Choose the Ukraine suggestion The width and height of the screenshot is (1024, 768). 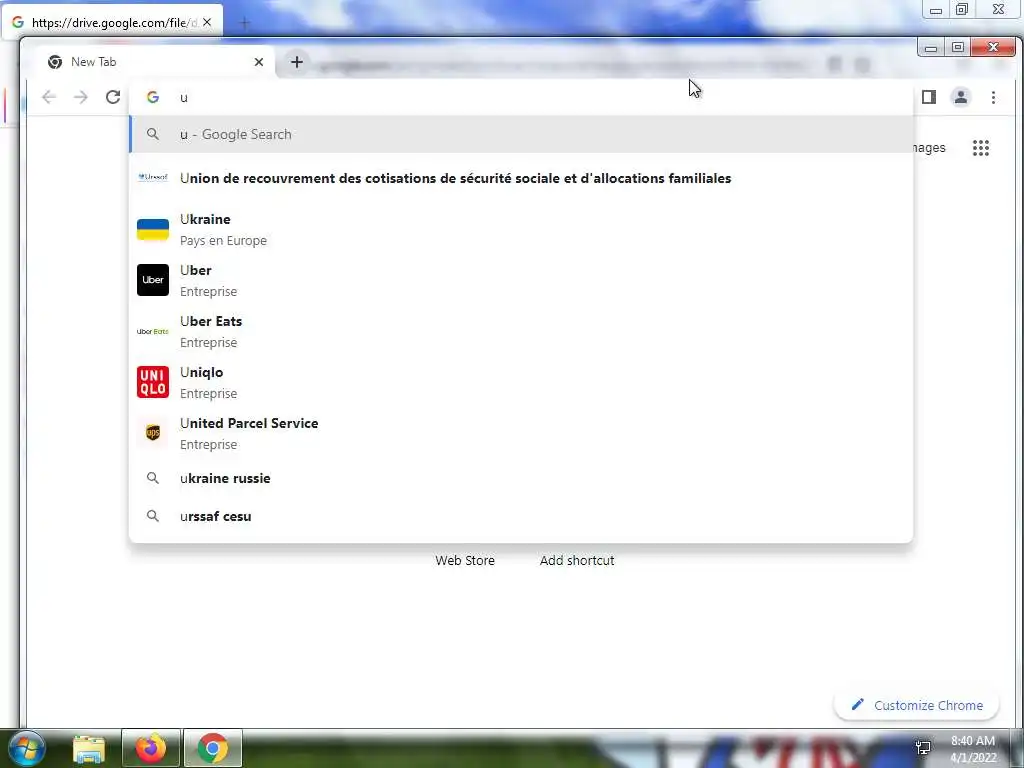[521, 229]
